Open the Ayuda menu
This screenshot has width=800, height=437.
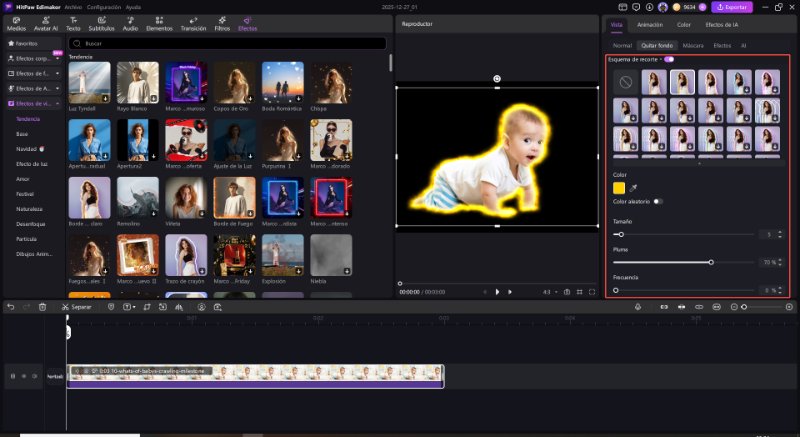[133, 7]
